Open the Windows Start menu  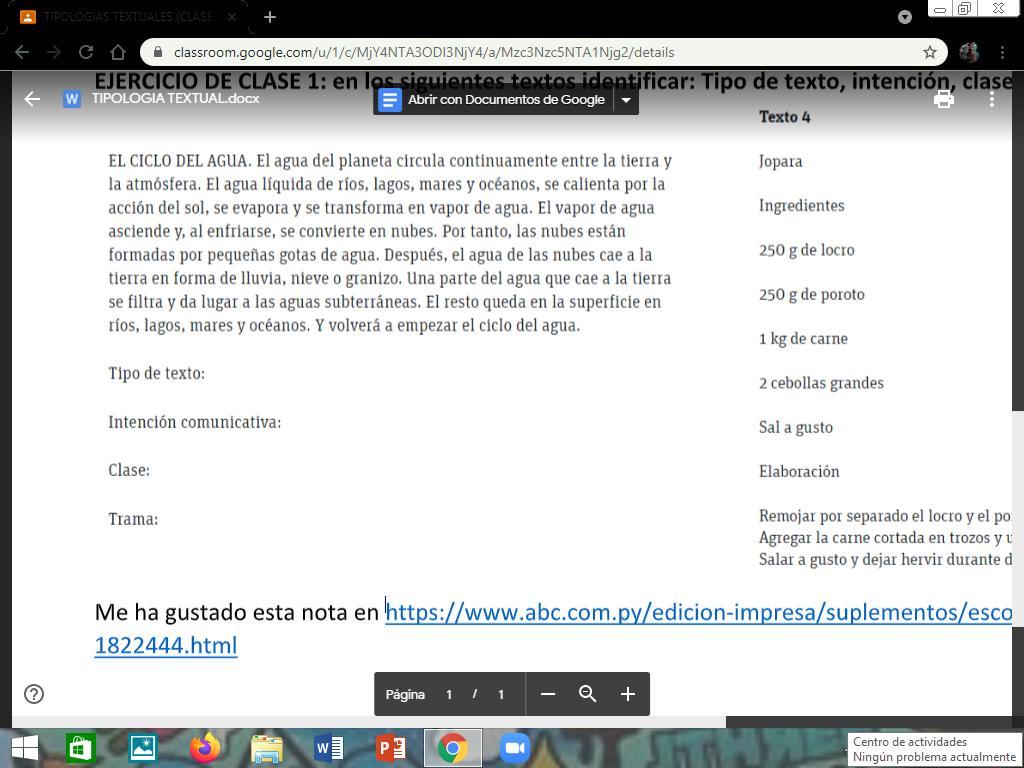point(24,748)
